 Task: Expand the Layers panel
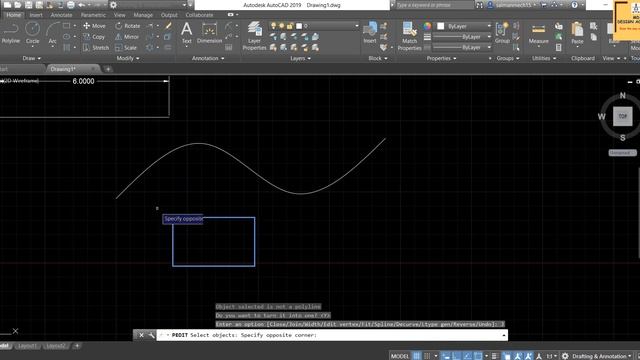point(300,58)
